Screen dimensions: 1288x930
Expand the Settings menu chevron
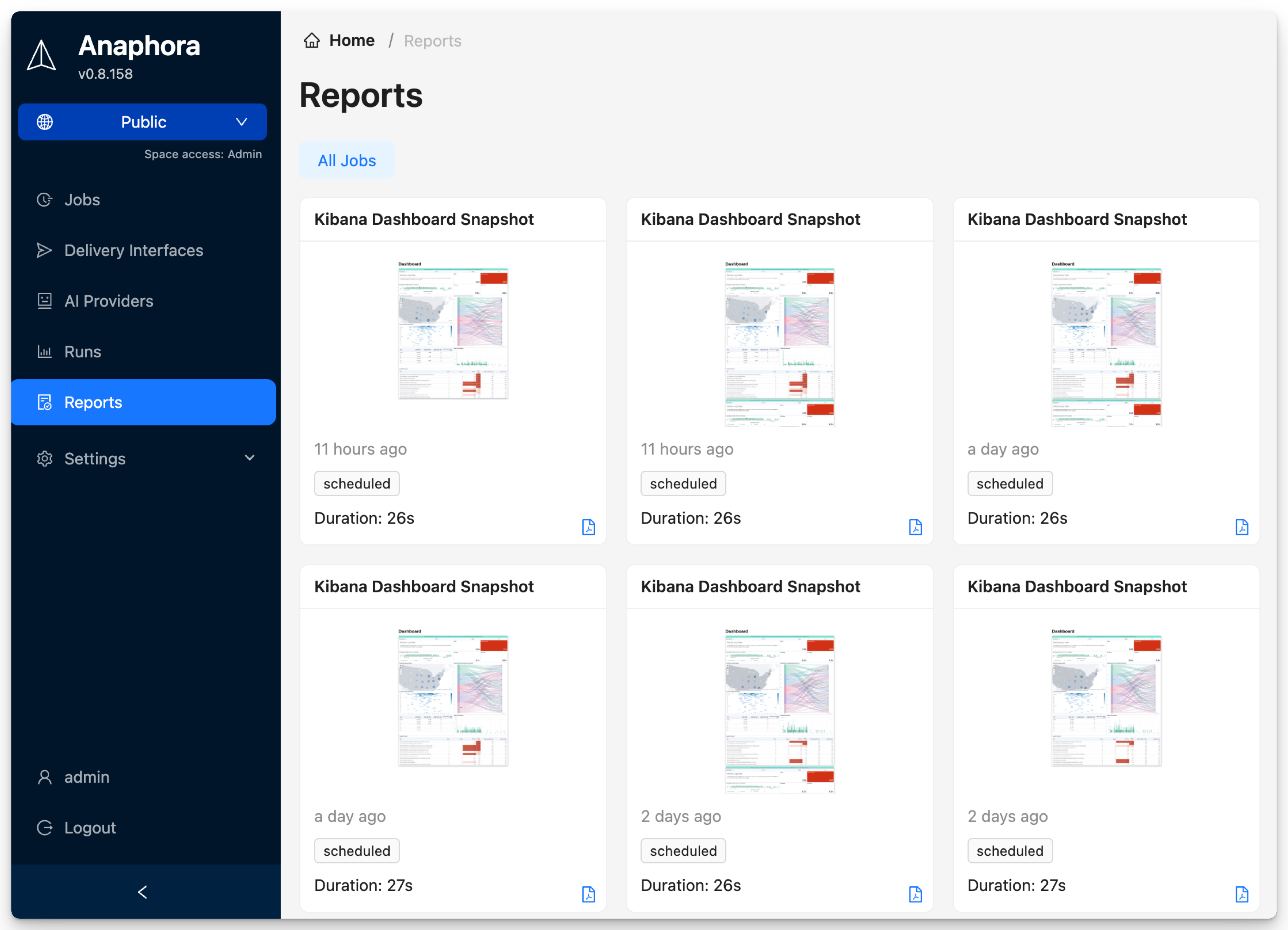tap(250, 458)
